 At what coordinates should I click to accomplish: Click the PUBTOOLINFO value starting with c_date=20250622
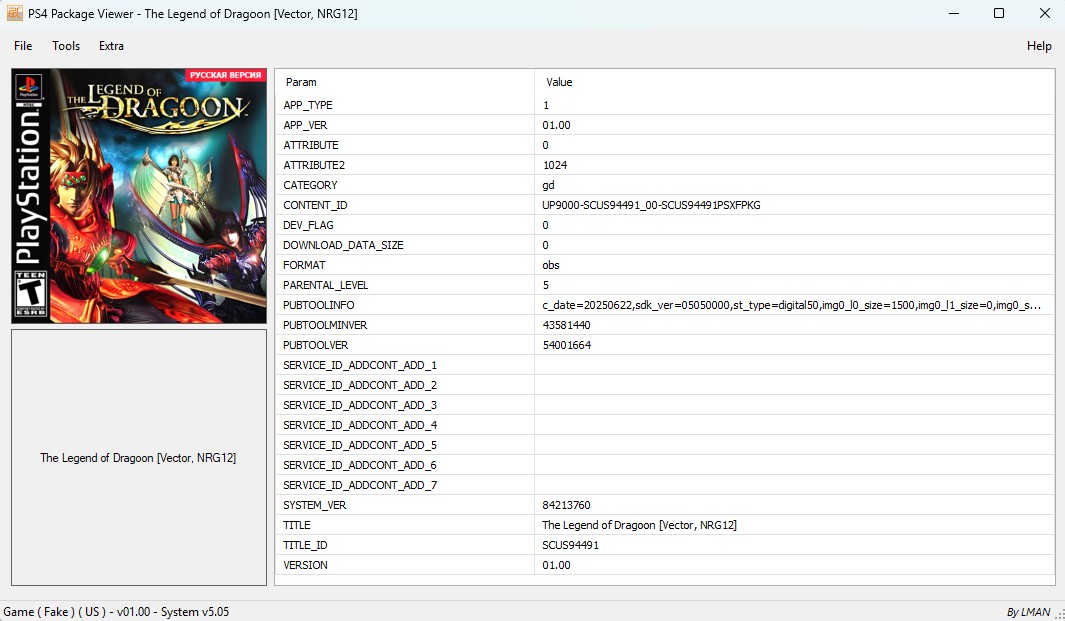791,305
